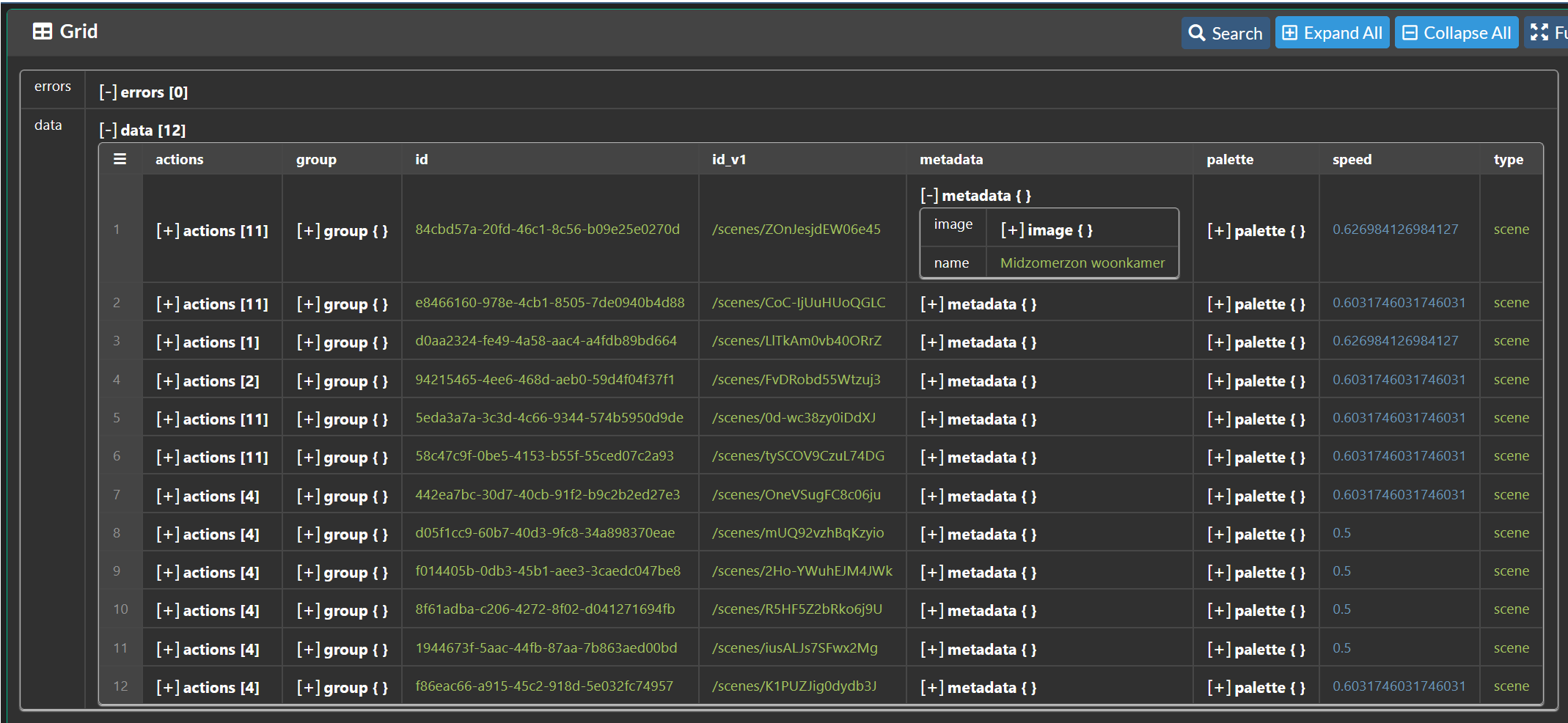The image size is (1568, 723).
Task: Collapse the errors [0] node
Action: click(108, 92)
